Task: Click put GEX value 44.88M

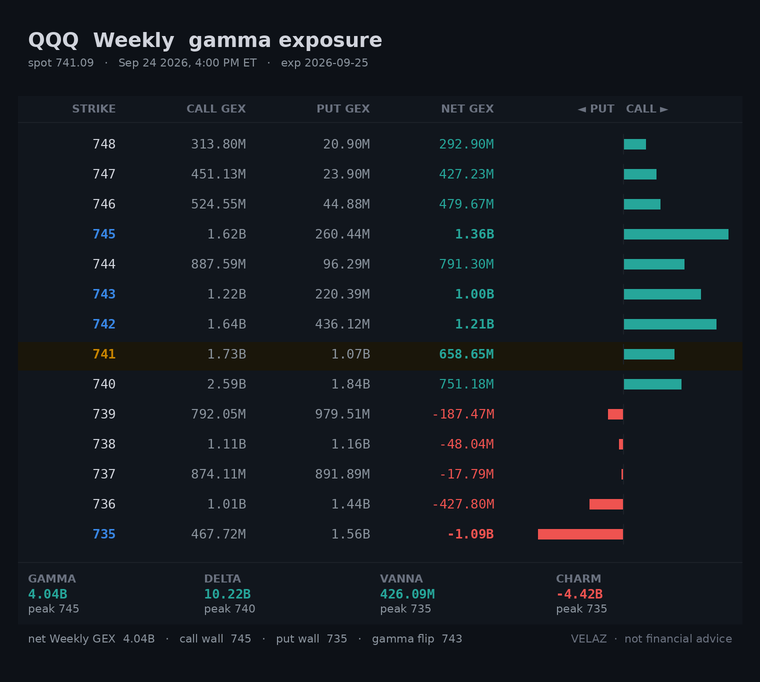Action: (x=347, y=204)
